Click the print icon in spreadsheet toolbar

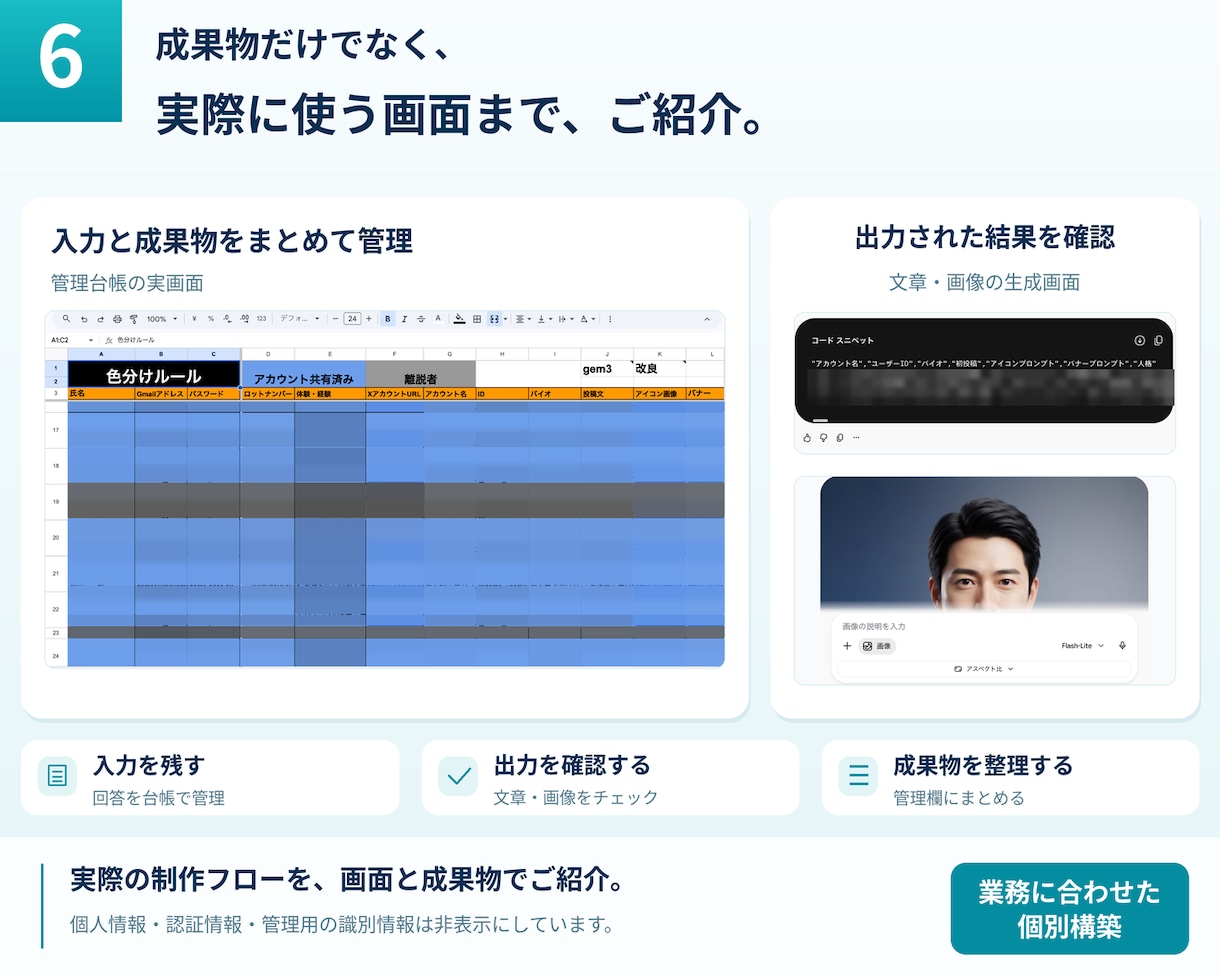point(117,319)
